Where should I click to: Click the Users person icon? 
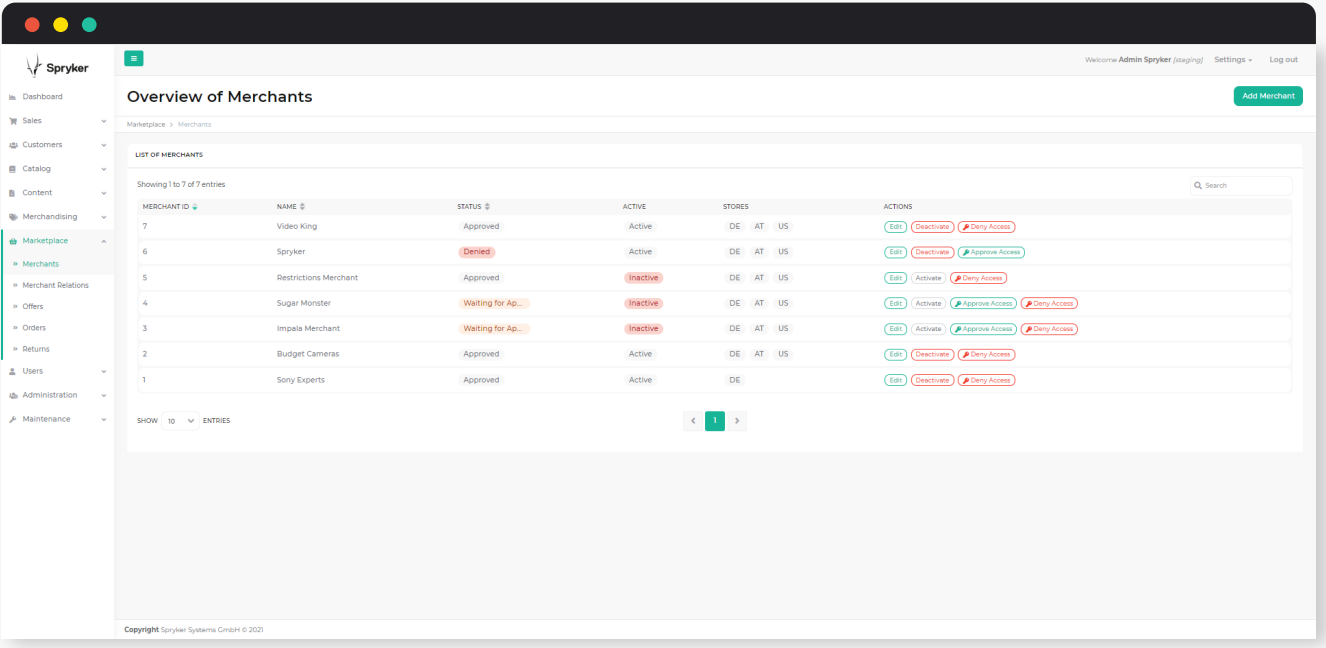click(12, 371)
